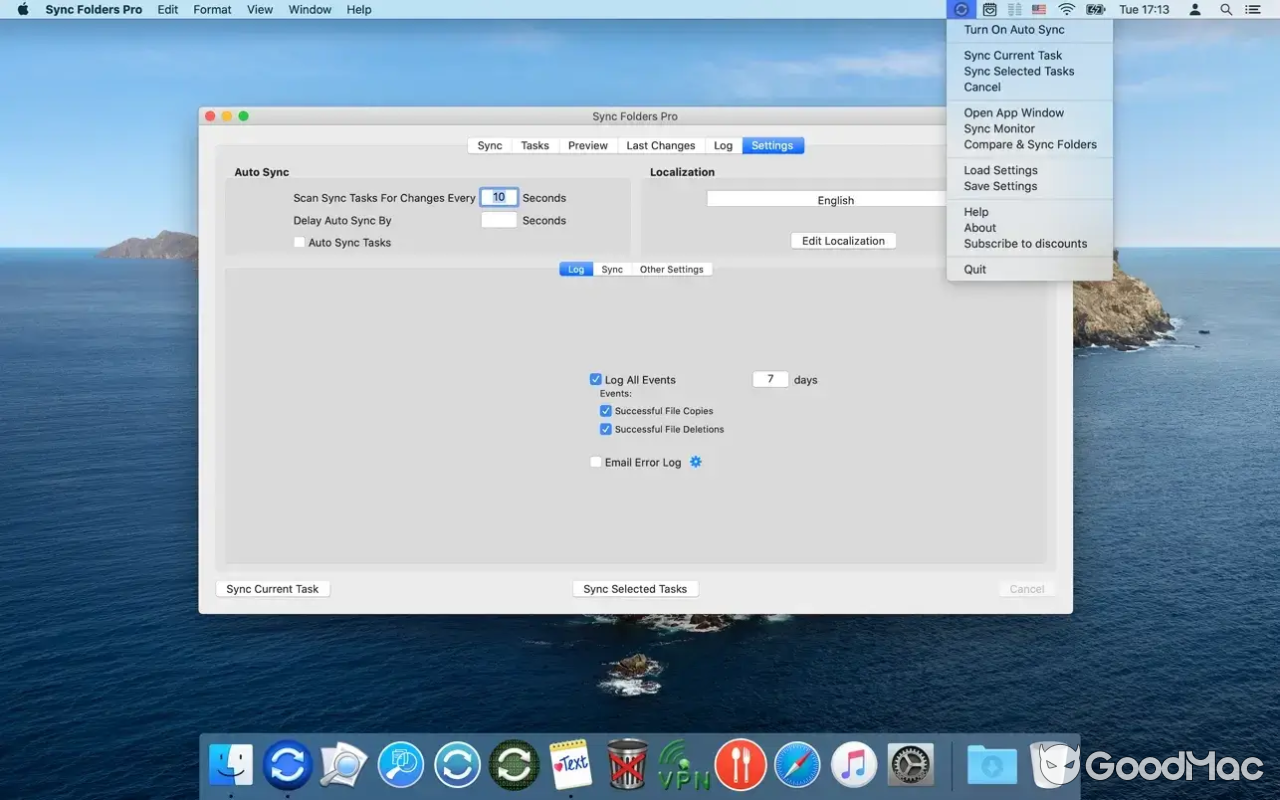Enable the Auto Sync Tasks checkbox
The width and height of the screenshot is (1280, 800).
click(x=299, y=242)
